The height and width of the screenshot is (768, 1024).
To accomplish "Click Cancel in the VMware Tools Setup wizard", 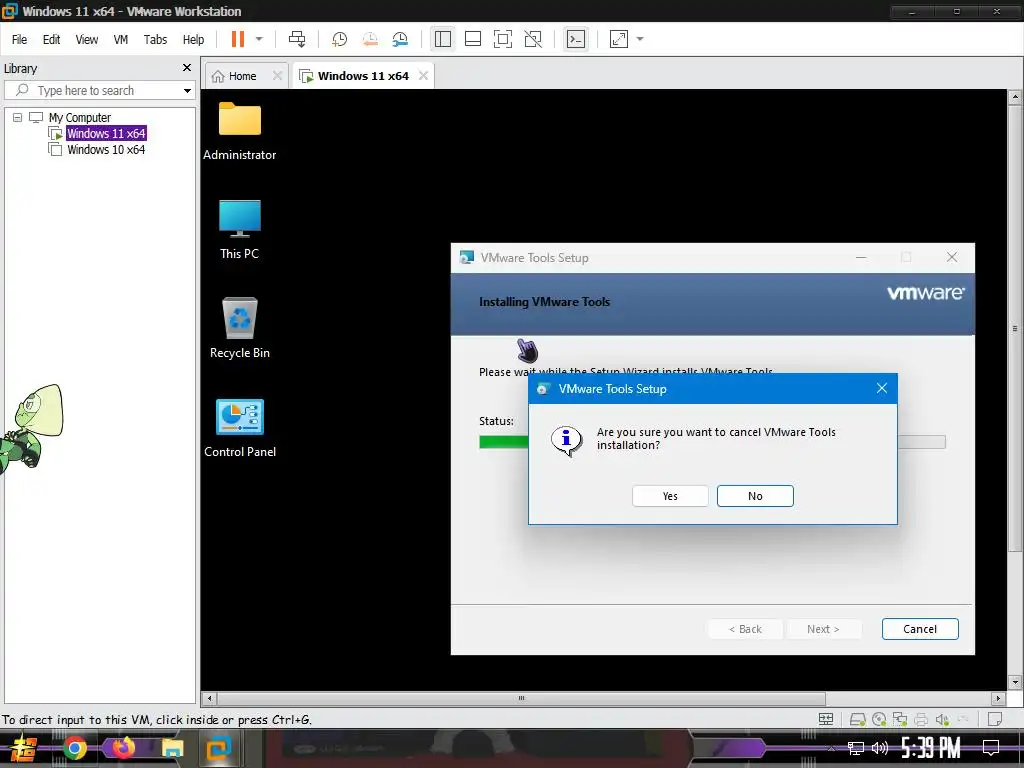I will coord(920,629).
